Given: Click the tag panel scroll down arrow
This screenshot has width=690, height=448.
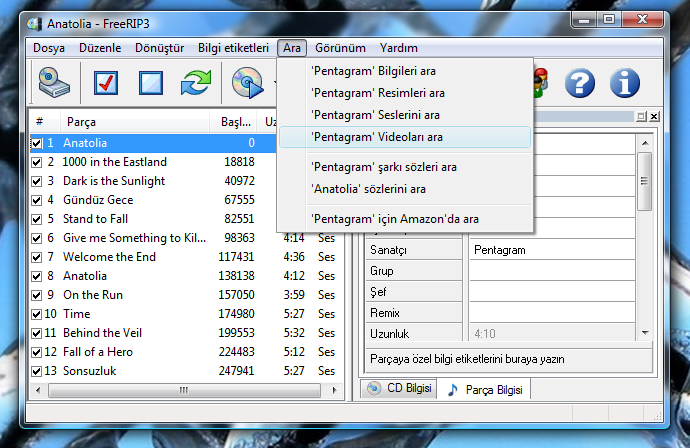Looking at the screenshot, I should click(645, 333).
